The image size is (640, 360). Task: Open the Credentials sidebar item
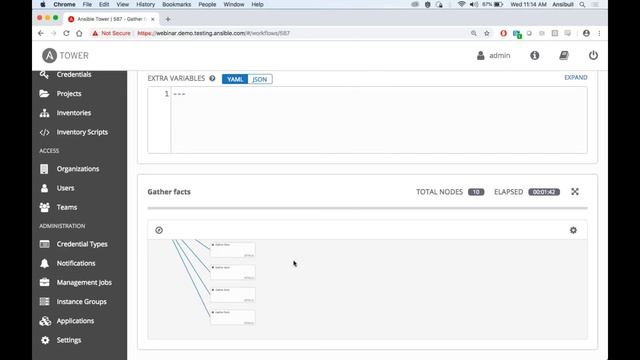[74, 74]
